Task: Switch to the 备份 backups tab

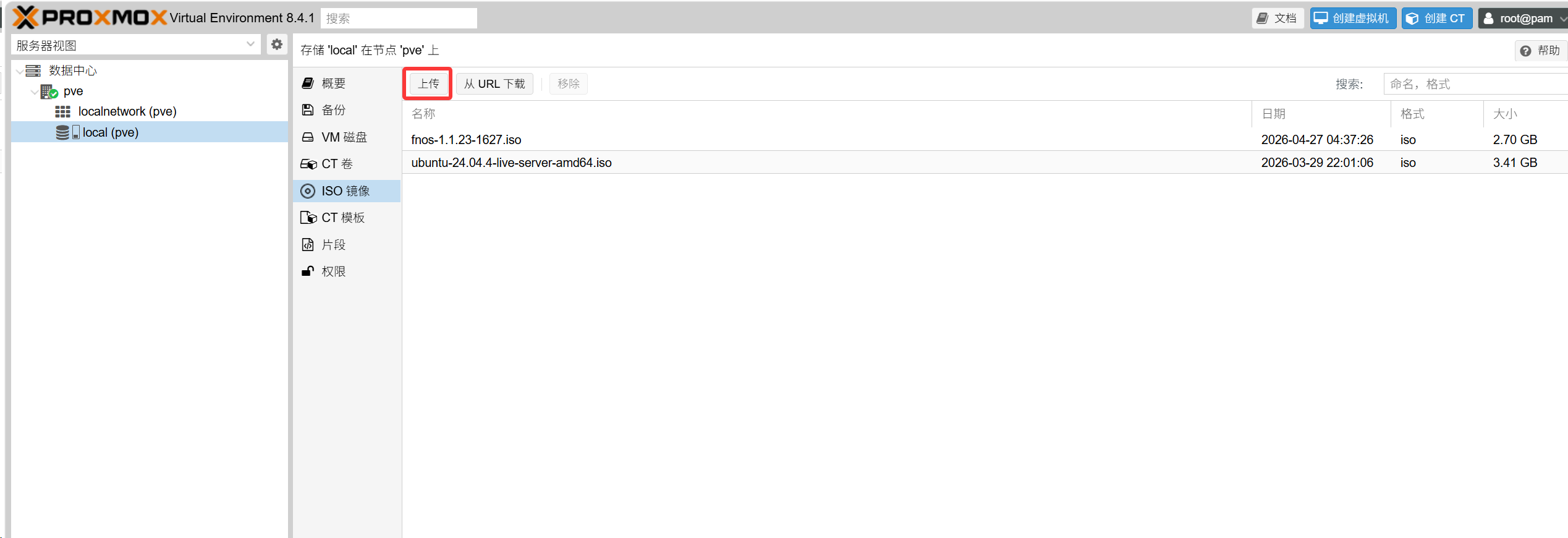Action: 333,110
